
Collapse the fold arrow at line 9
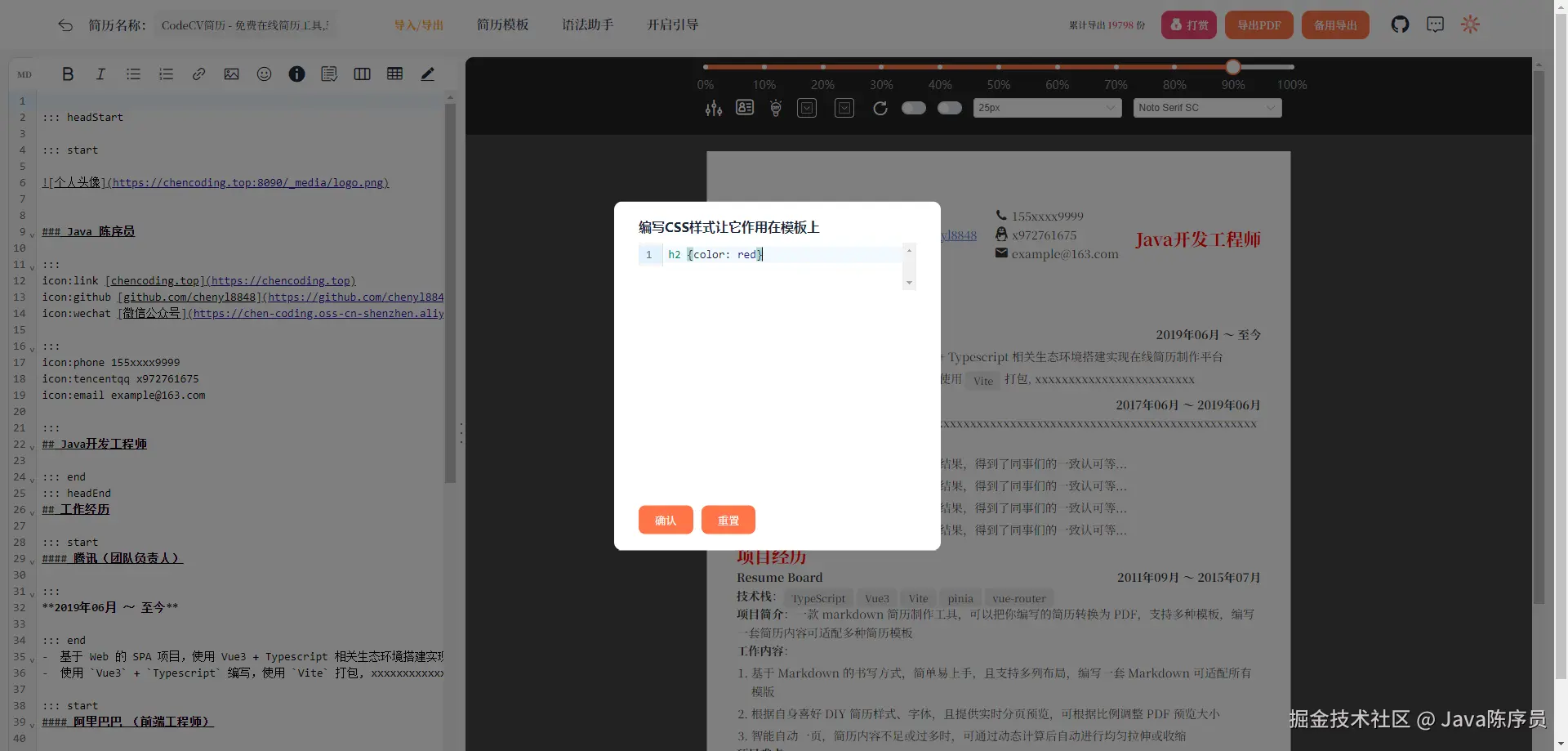32,235
